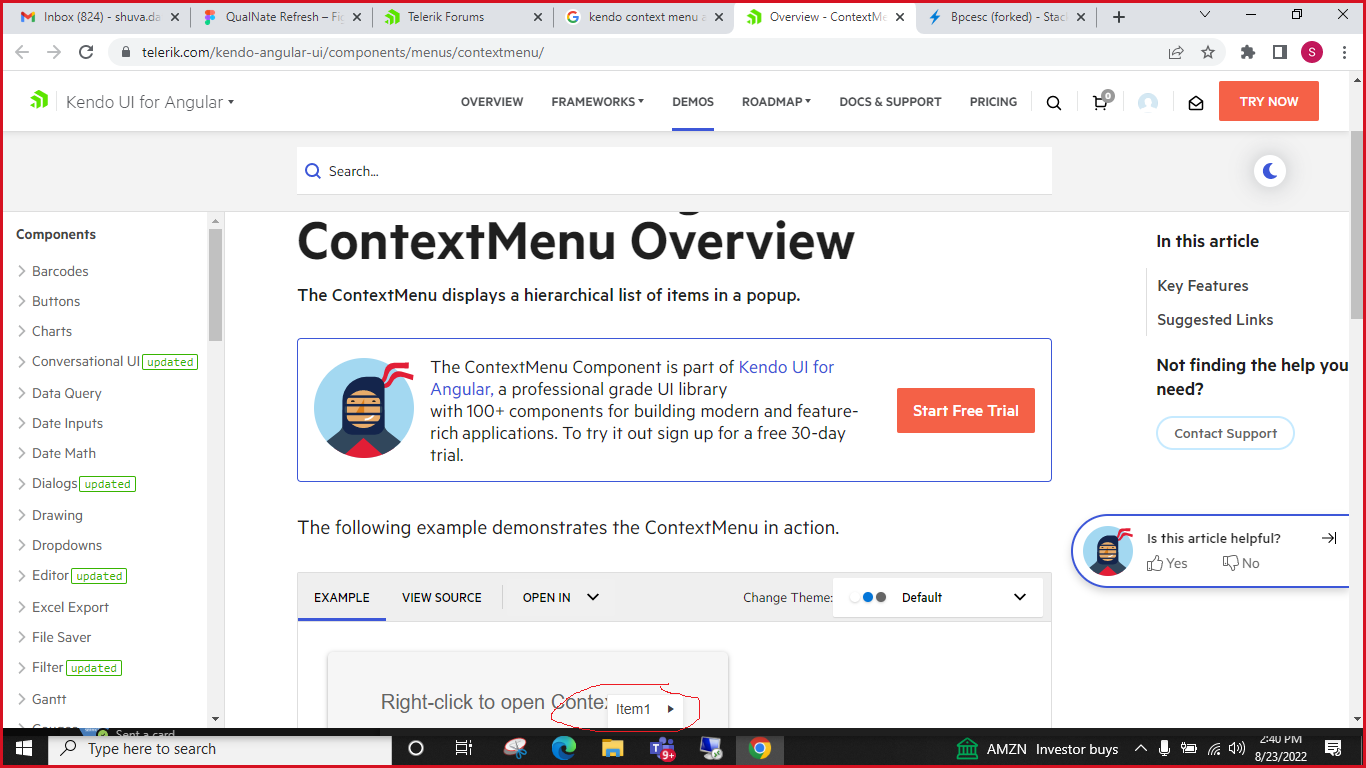Launch Microsoft Edge from taskbar
The height and width of the screenshot is (768, 1366).
(x=564, y=748)
